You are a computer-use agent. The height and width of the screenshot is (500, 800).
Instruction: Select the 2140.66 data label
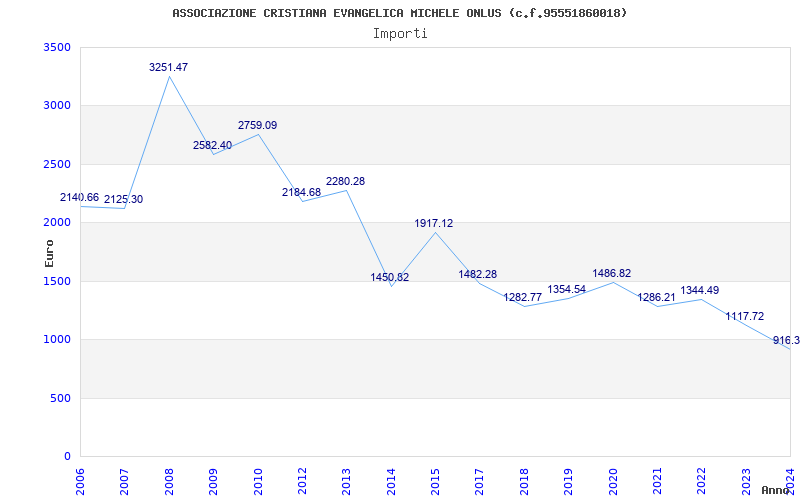pos(80,197)
